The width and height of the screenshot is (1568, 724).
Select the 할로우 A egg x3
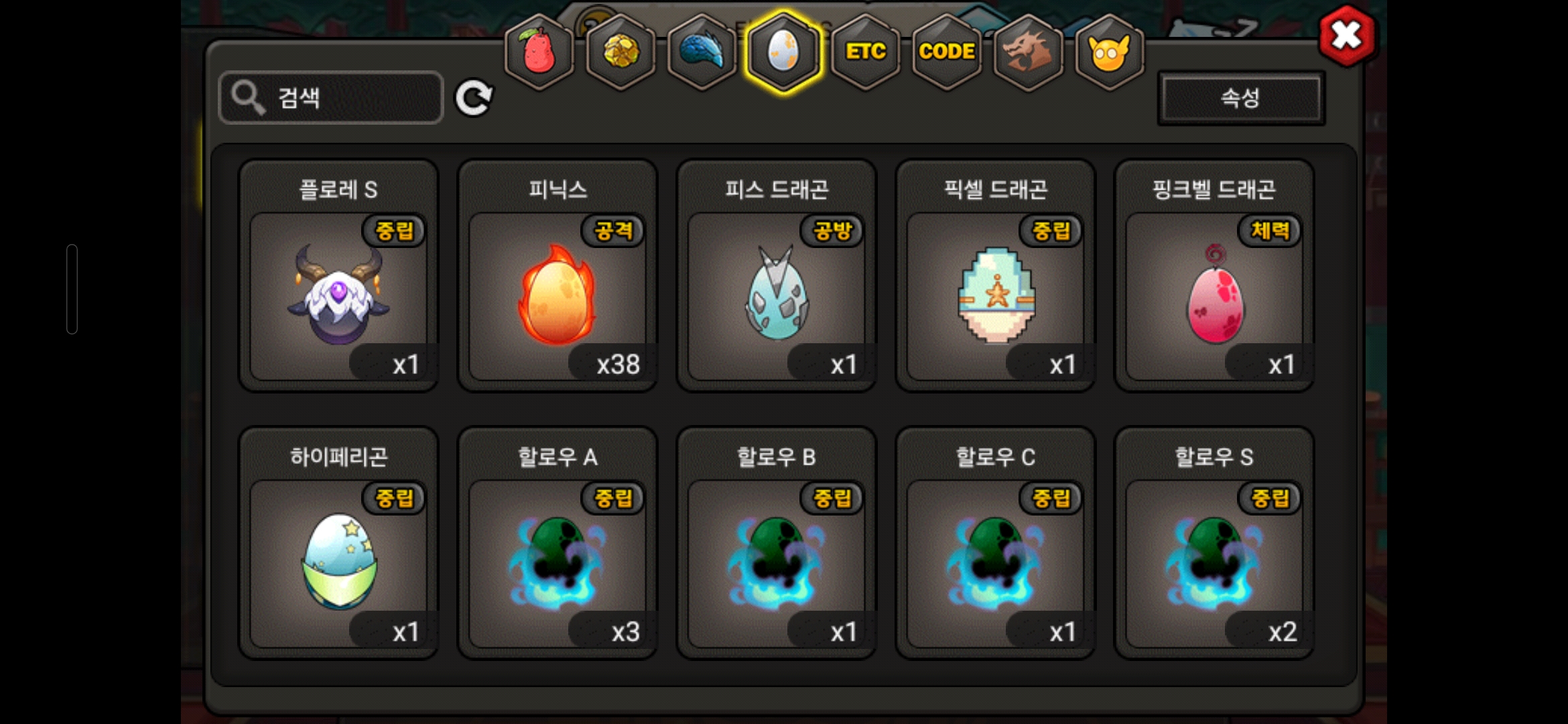[x=558, y=543]
